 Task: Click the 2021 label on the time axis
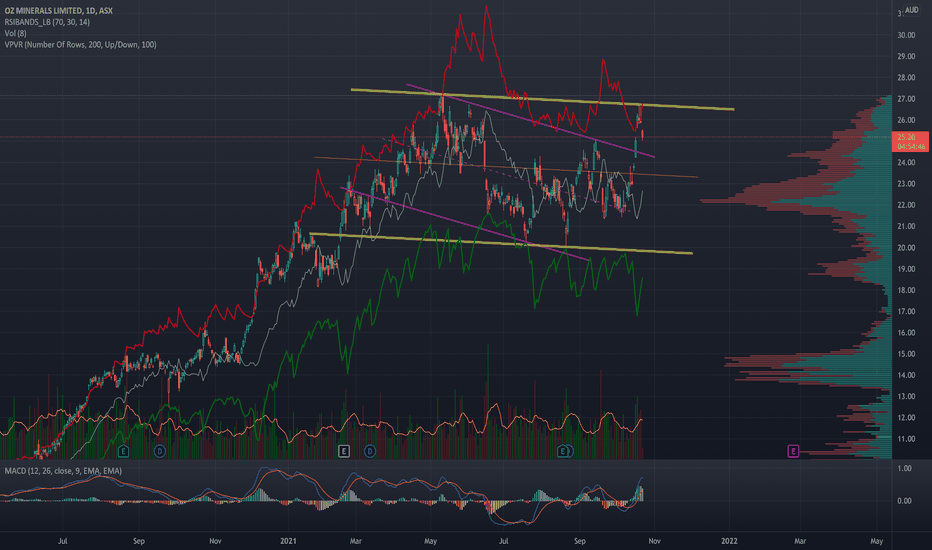point(288,541)
